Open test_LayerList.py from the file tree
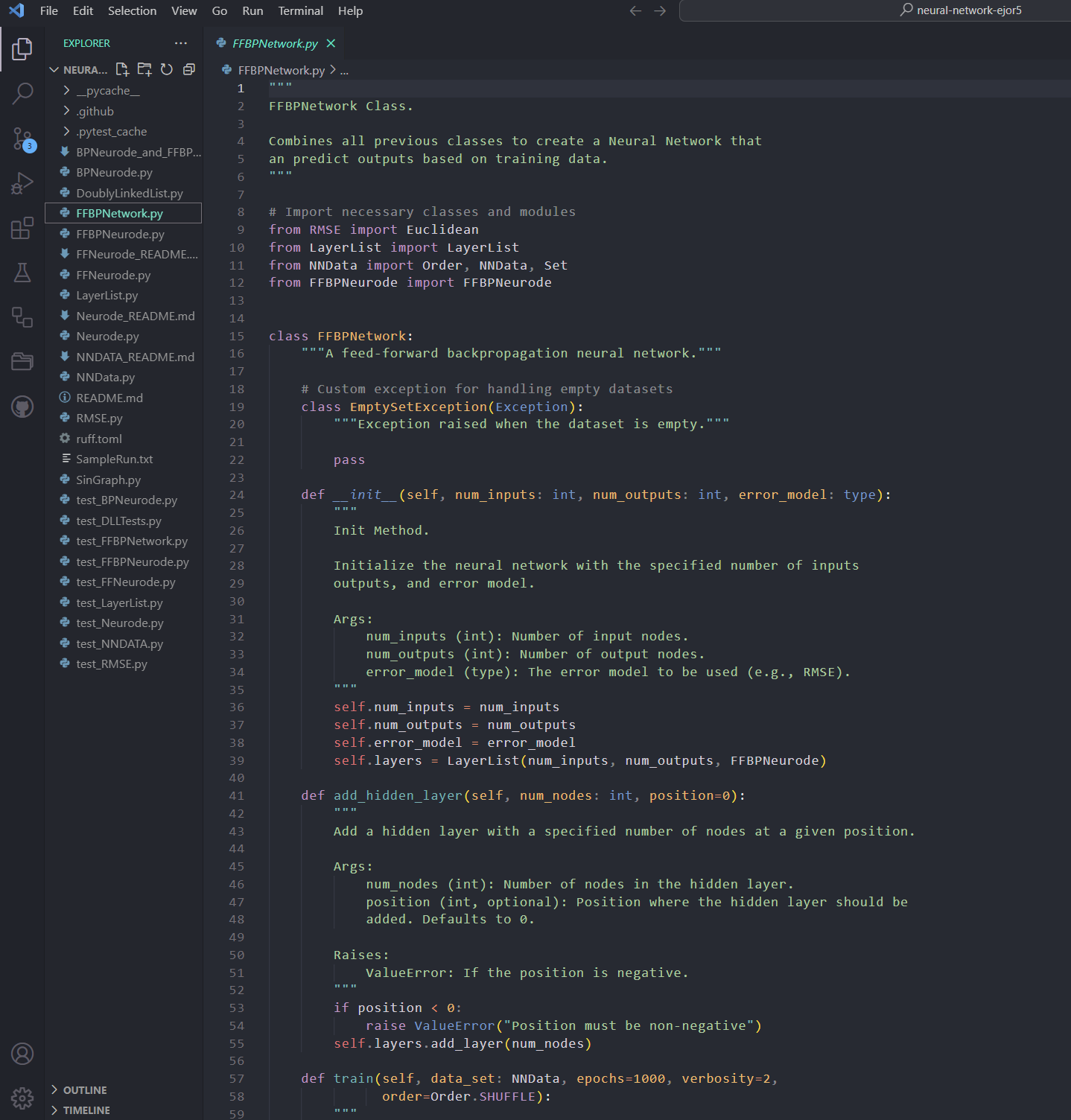 coord(124,602)
